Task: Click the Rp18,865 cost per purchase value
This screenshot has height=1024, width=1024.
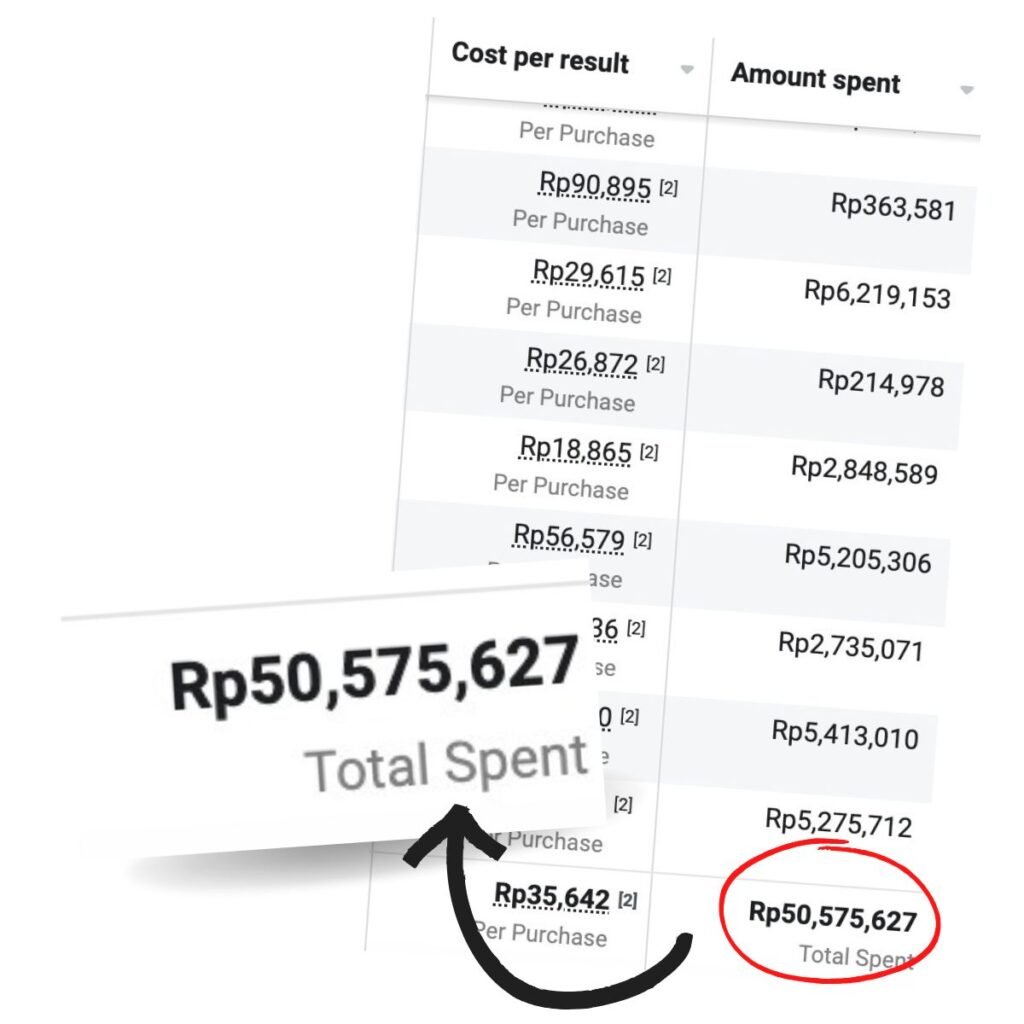Action: 576,449
